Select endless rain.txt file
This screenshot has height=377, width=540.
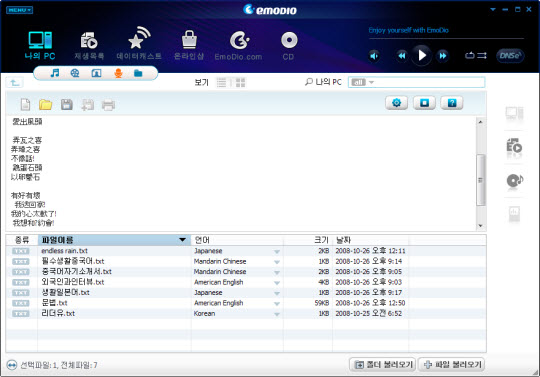coord(64,251)
